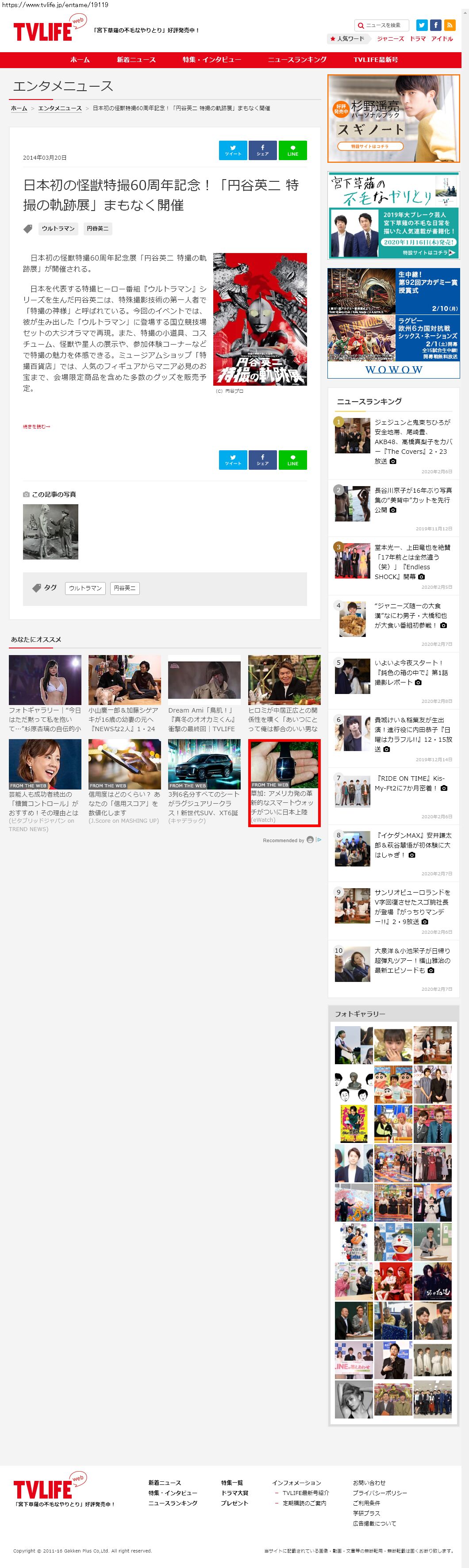
Task: Click the エンタメニュース breadcrumb link
Action: tap(60, 108)
